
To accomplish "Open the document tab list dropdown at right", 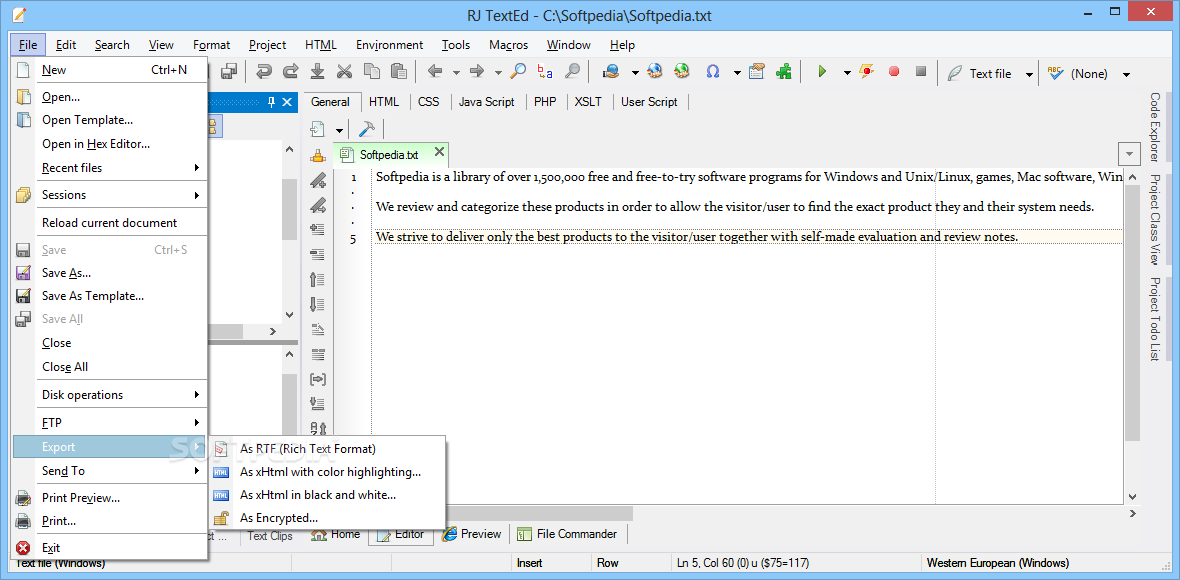I will pyautogui.click(x=1130, y=154).
